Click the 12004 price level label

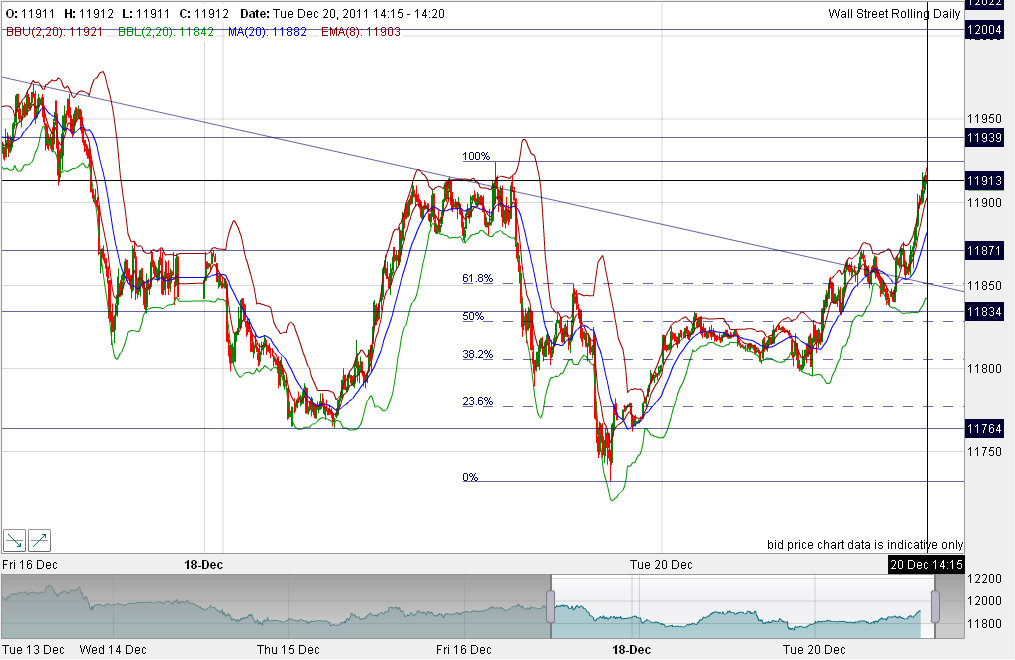pyautogui.click(x=984, y=30)
